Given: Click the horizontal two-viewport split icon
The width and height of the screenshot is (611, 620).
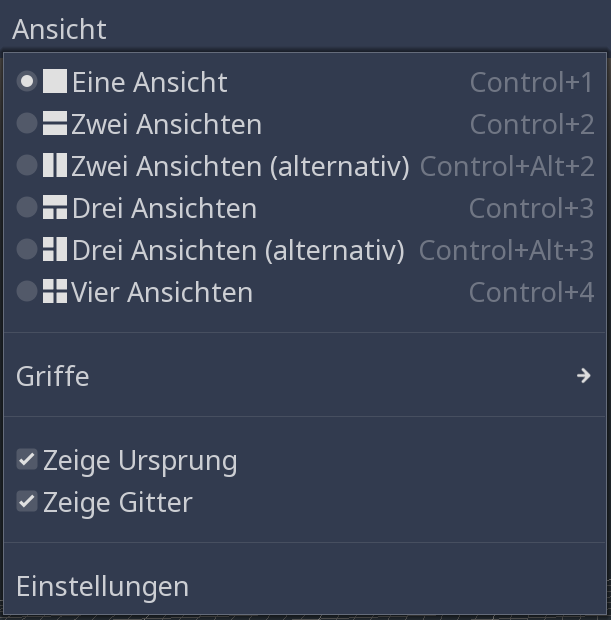Looking at the screenshot, I should (x=55, y=123).
